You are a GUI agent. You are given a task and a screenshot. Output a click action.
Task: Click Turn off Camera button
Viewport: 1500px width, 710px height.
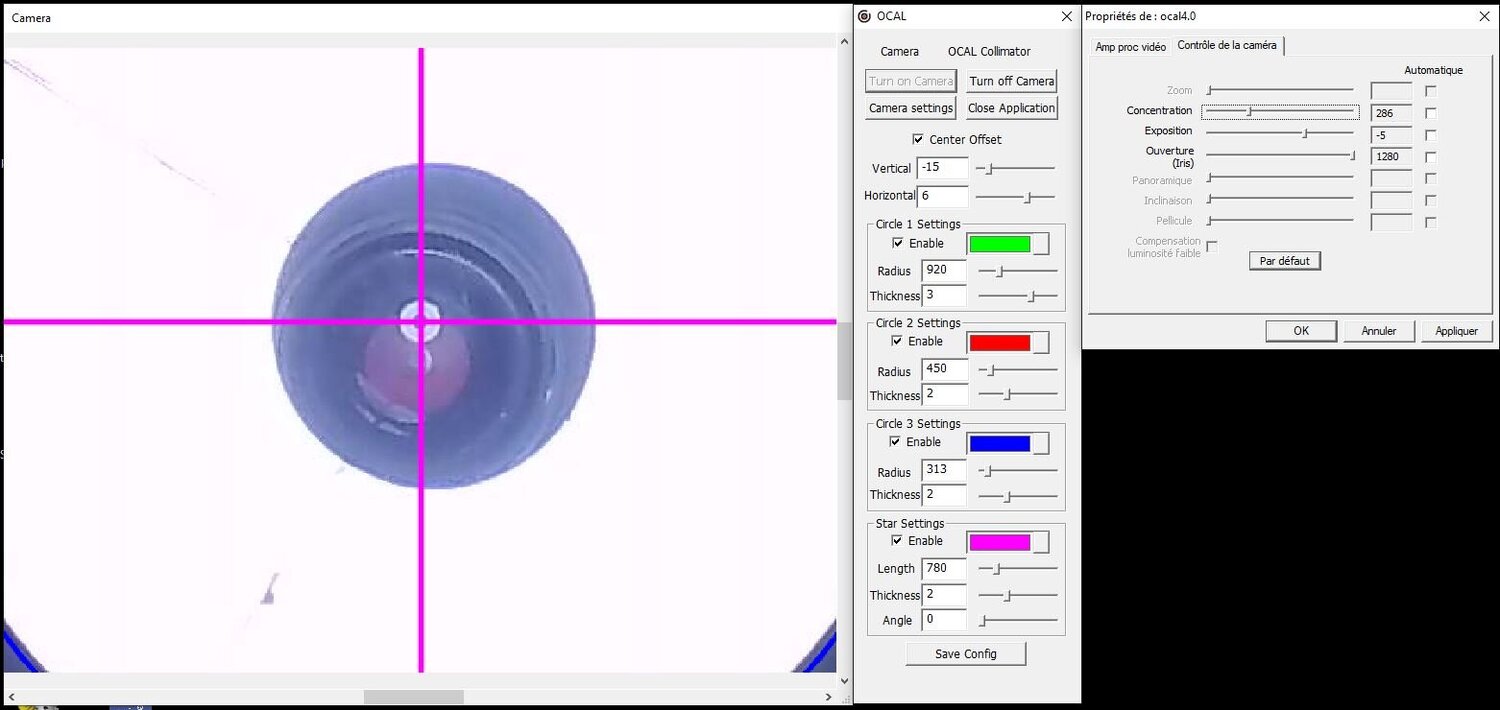coord(1012,81)
